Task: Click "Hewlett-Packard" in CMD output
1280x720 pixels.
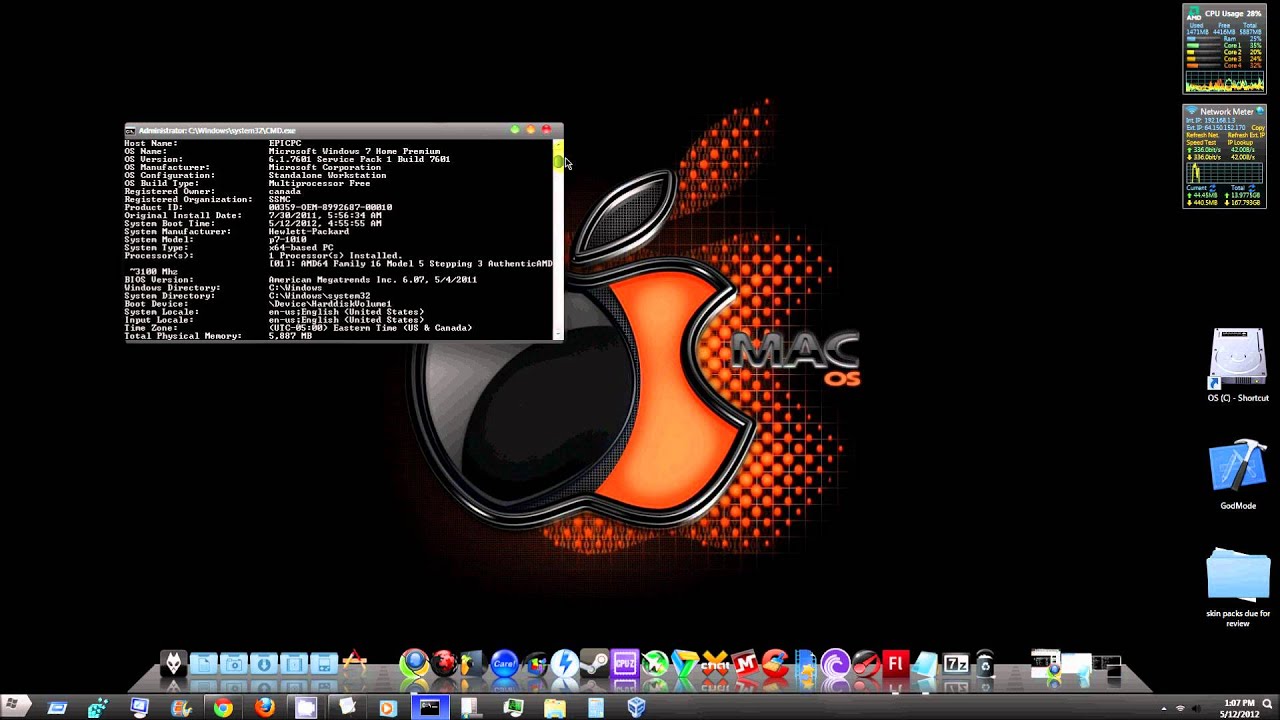Action: (308, 231)
